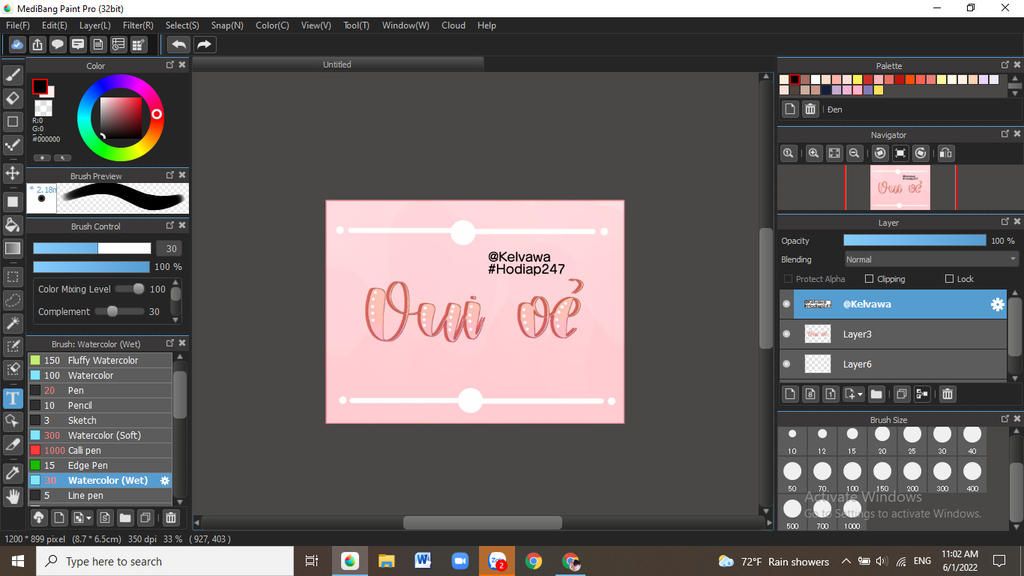Select the Hand pan tool
Screen dimensions: 1024x576
(x=12, y=496)
